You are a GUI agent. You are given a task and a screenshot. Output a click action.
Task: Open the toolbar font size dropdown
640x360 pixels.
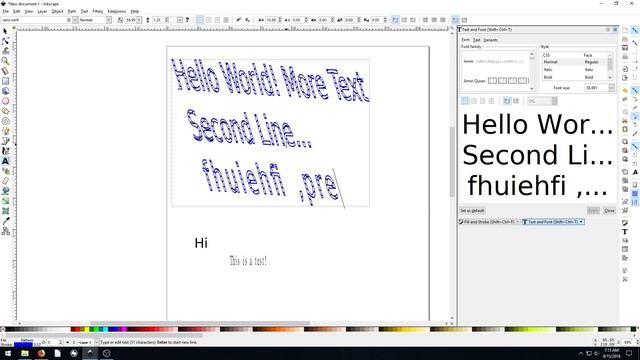(x=139, y=20)
